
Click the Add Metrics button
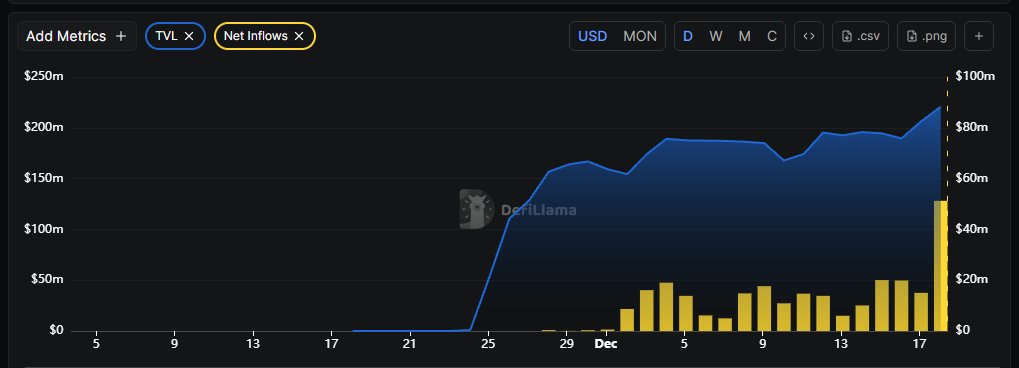(x=77, y=36)
